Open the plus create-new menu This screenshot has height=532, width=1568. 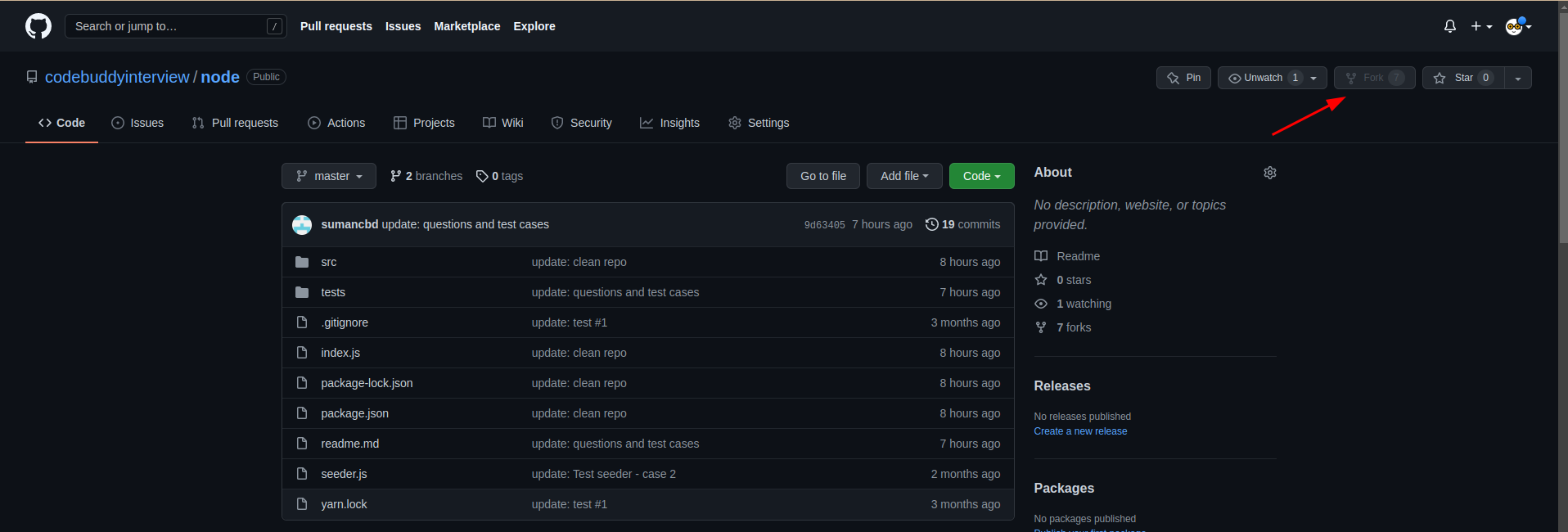[x=1481, y=26]
